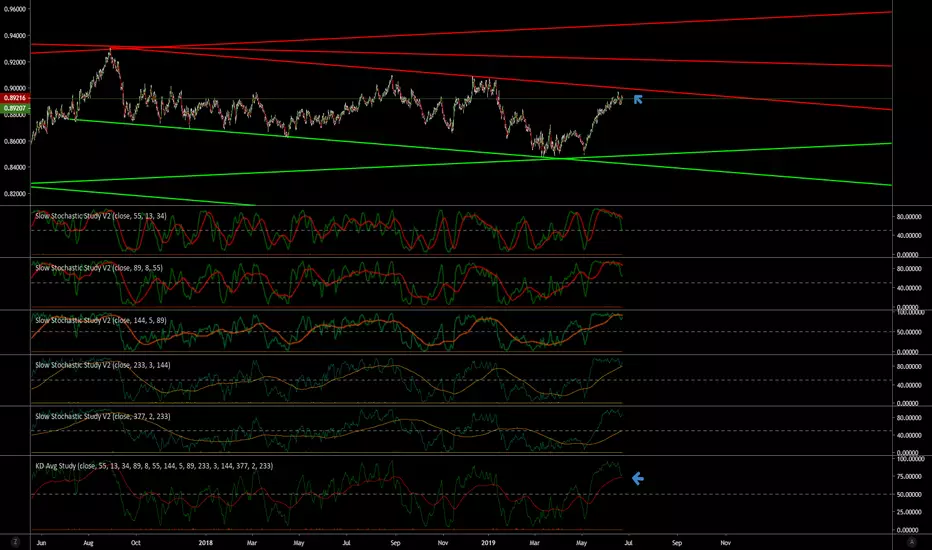Click the 0.86000 price axis value
This screenshot has height=550, width=932.
15,141
